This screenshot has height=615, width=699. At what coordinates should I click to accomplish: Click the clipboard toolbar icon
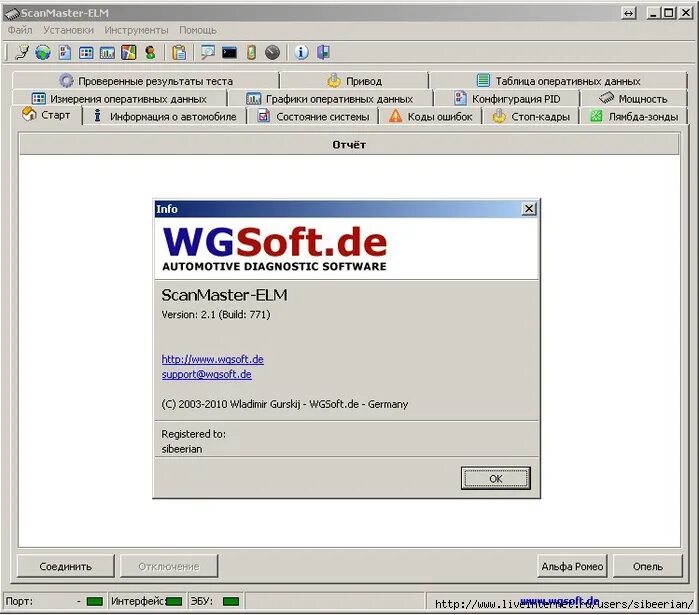click(x=179, y=53)
